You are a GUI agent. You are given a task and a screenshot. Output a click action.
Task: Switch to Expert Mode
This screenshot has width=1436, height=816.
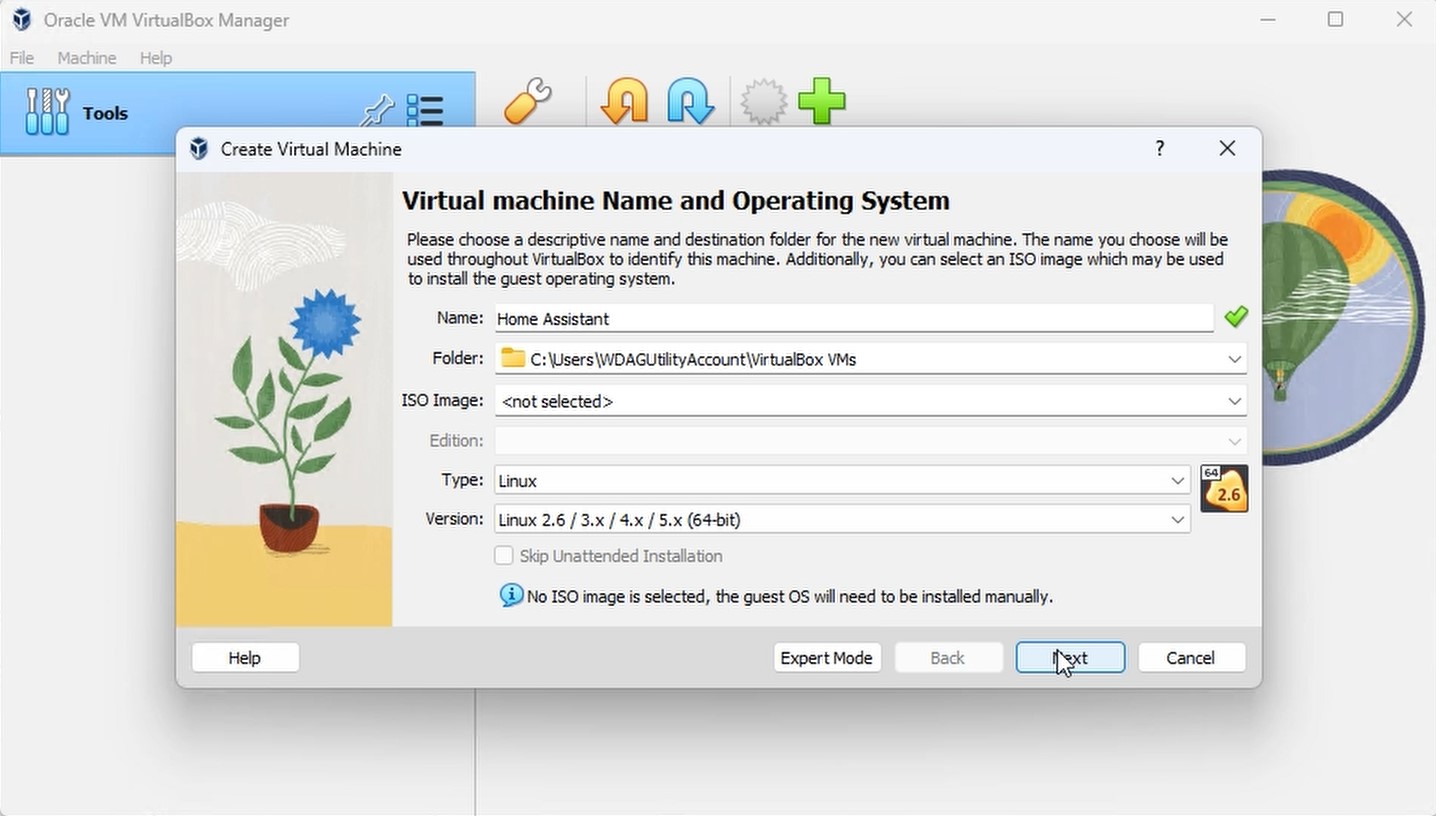[826, 657]
